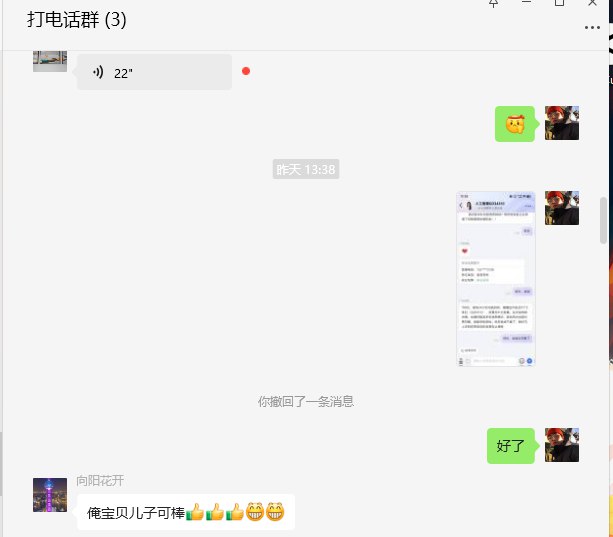
Task: Open the sent emoji sticker message
Action: click(x=516, y=124)
